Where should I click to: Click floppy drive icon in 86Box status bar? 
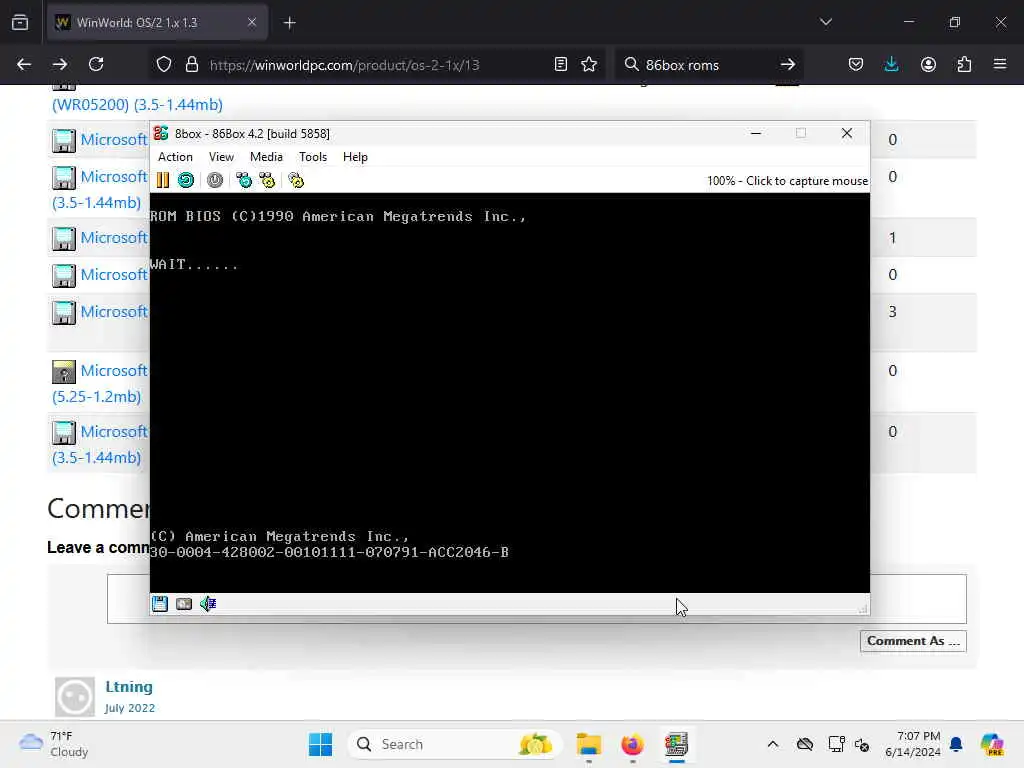click(160, 603)
